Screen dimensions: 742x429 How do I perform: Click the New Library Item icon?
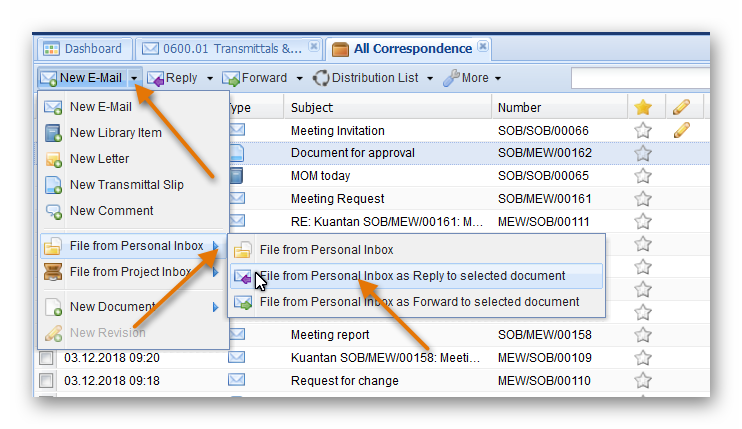[x=53, y=133]
